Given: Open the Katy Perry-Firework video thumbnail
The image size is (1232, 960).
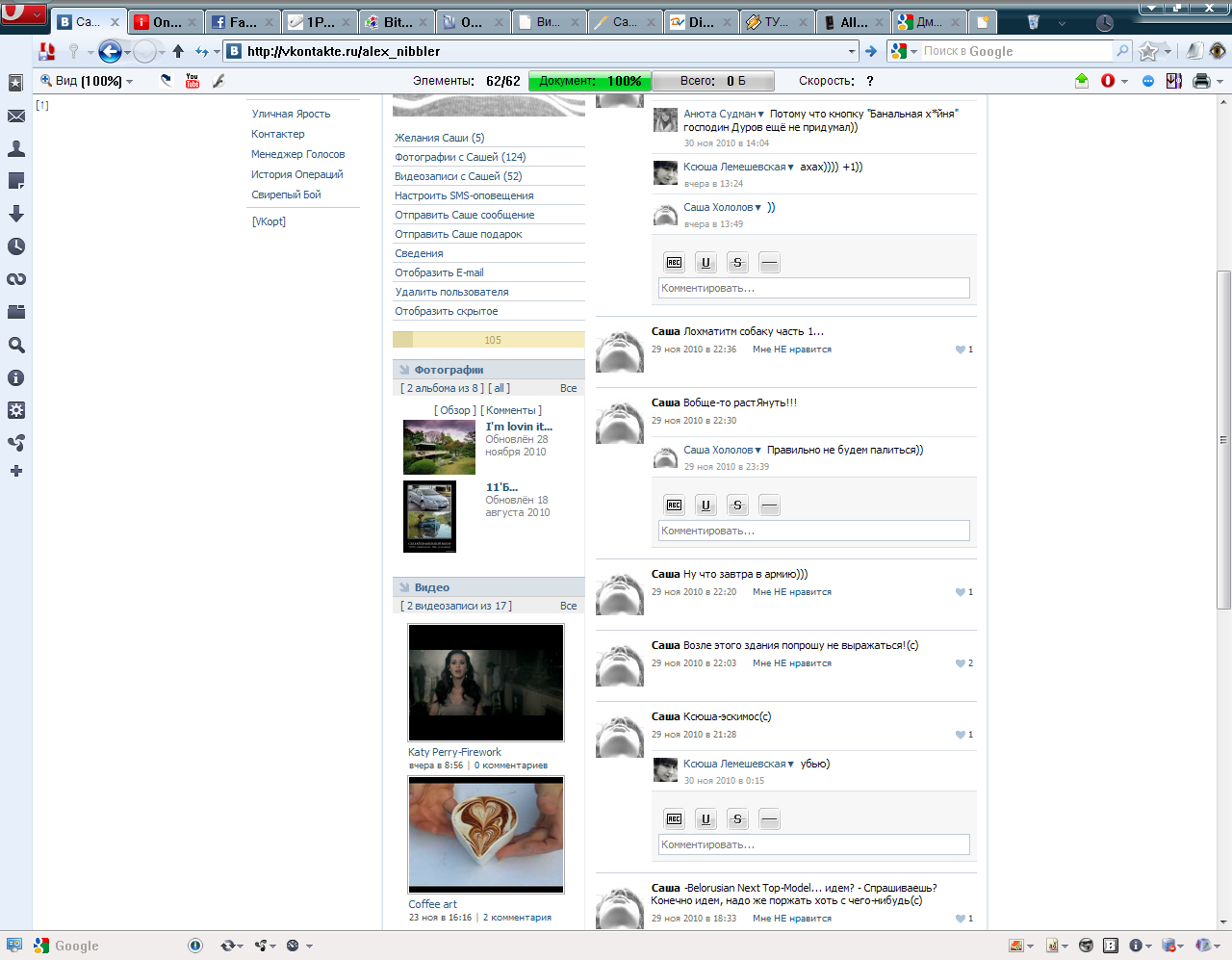Looking at the screenshot, I should point(486,683).
